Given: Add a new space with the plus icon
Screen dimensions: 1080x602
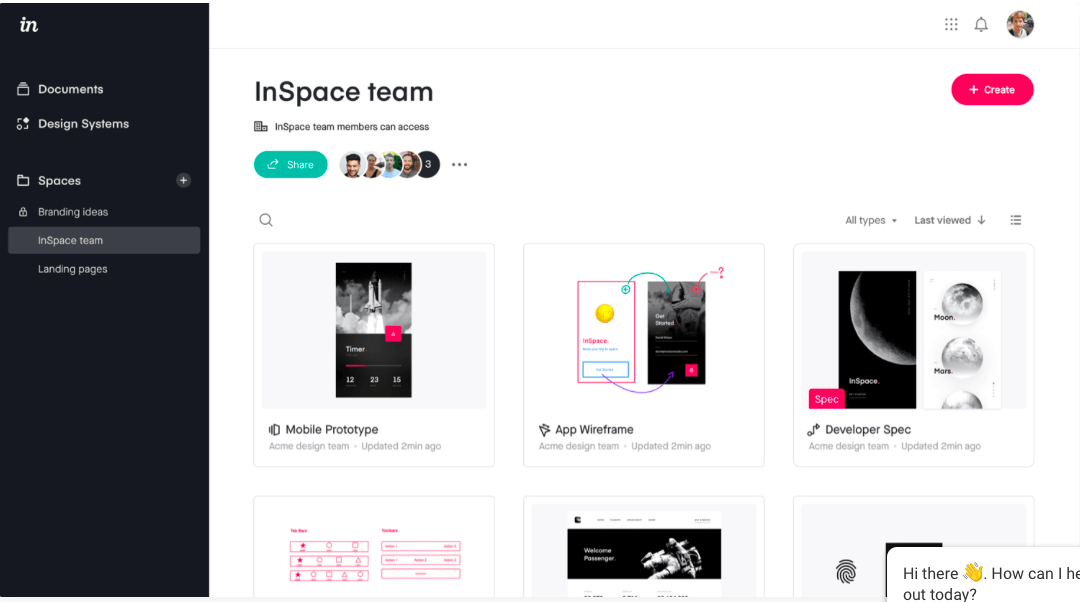Looking at the screenshot, I should coord(183,180).
